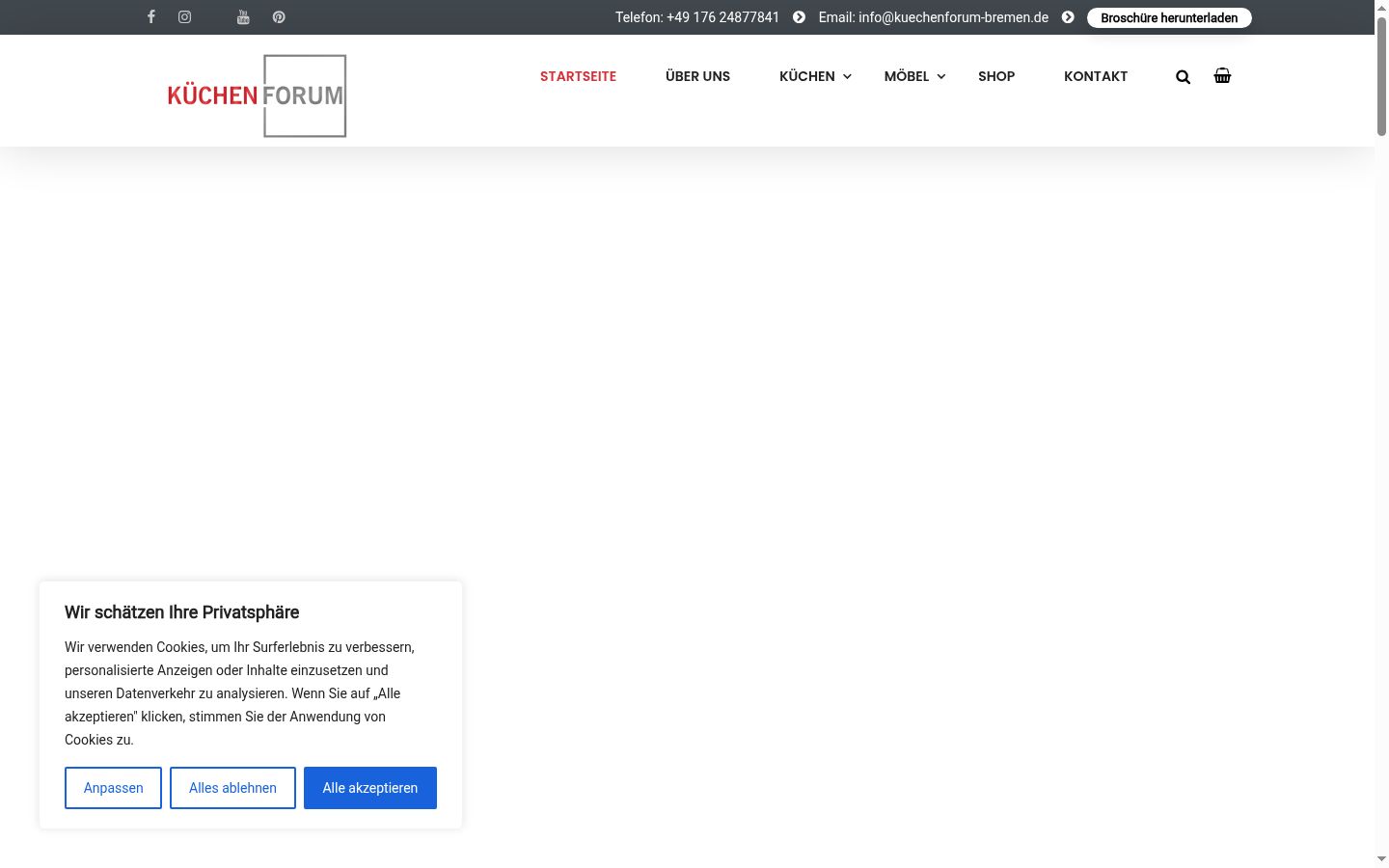The height and width of the screenshot is (868, 1389).
Task: Visit the YouTube channel icon
Action: (x=243, y=16)
